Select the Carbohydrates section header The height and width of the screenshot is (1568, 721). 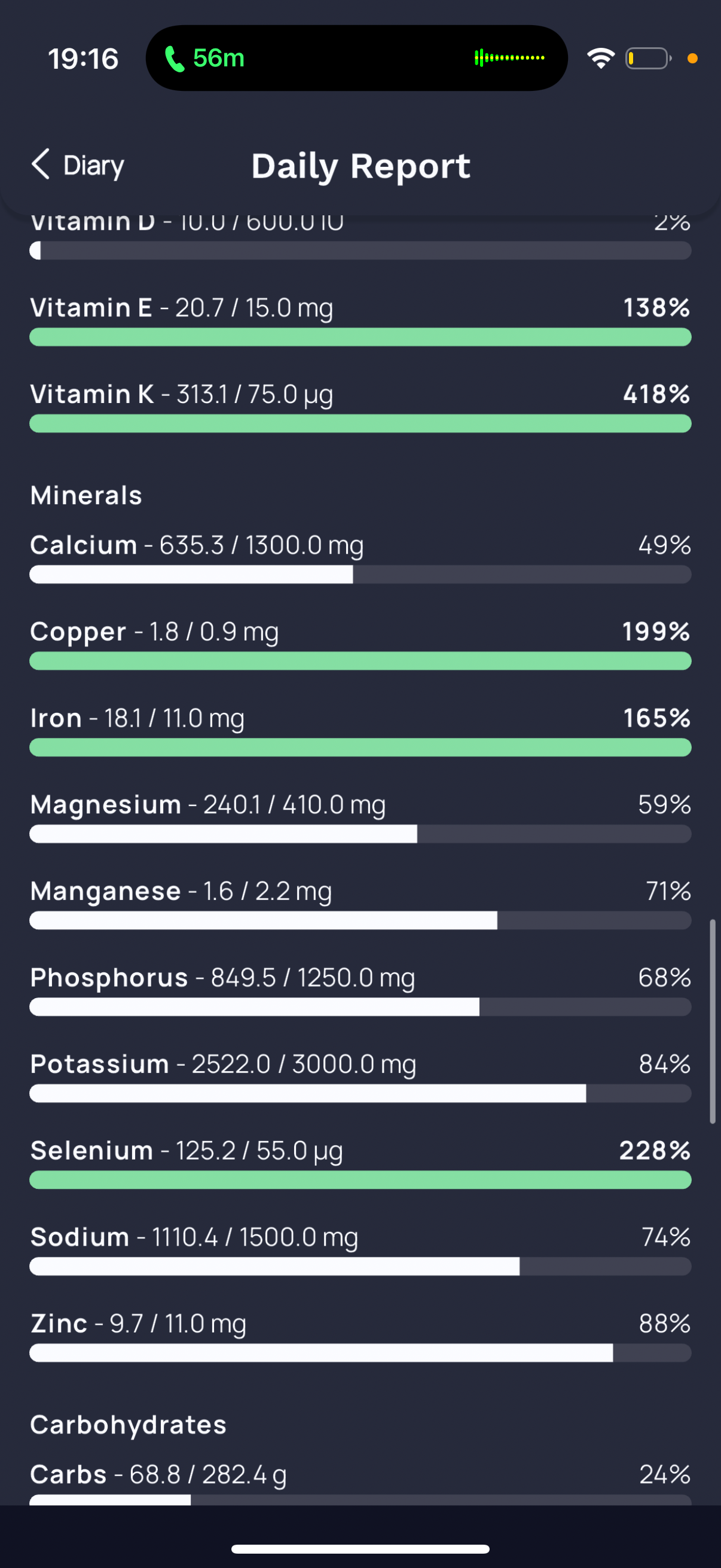pyautogui.click(x=129, y=1425)
